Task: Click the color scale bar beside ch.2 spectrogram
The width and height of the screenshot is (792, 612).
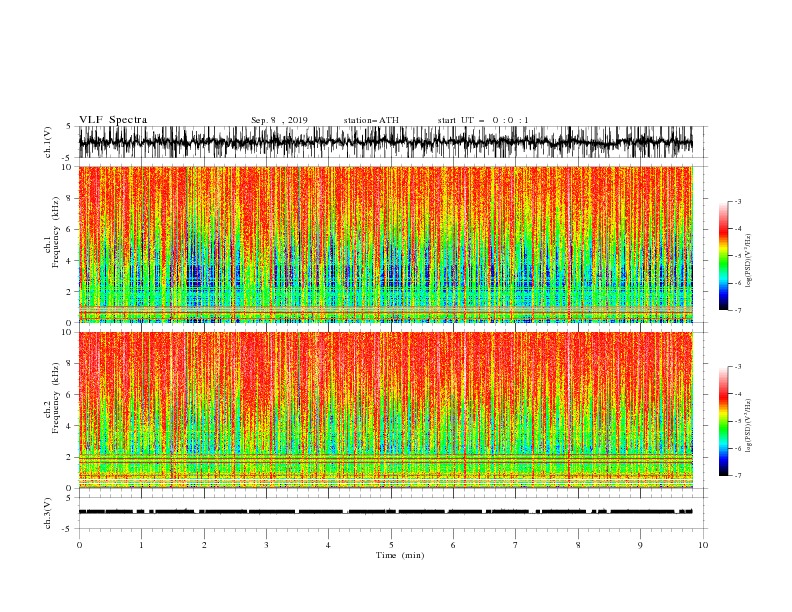Action: click(723, 421)
